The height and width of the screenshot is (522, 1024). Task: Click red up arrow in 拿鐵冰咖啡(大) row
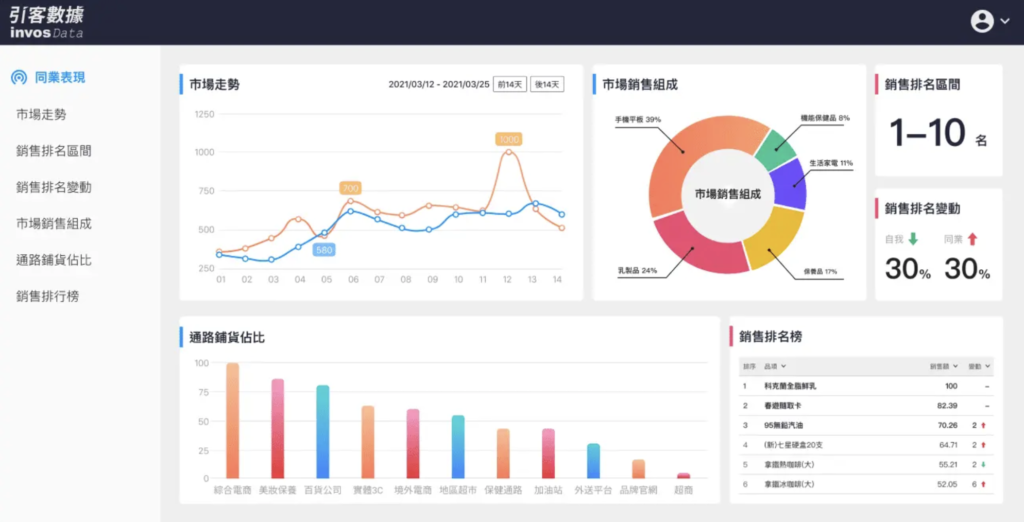tap(984, 484)
